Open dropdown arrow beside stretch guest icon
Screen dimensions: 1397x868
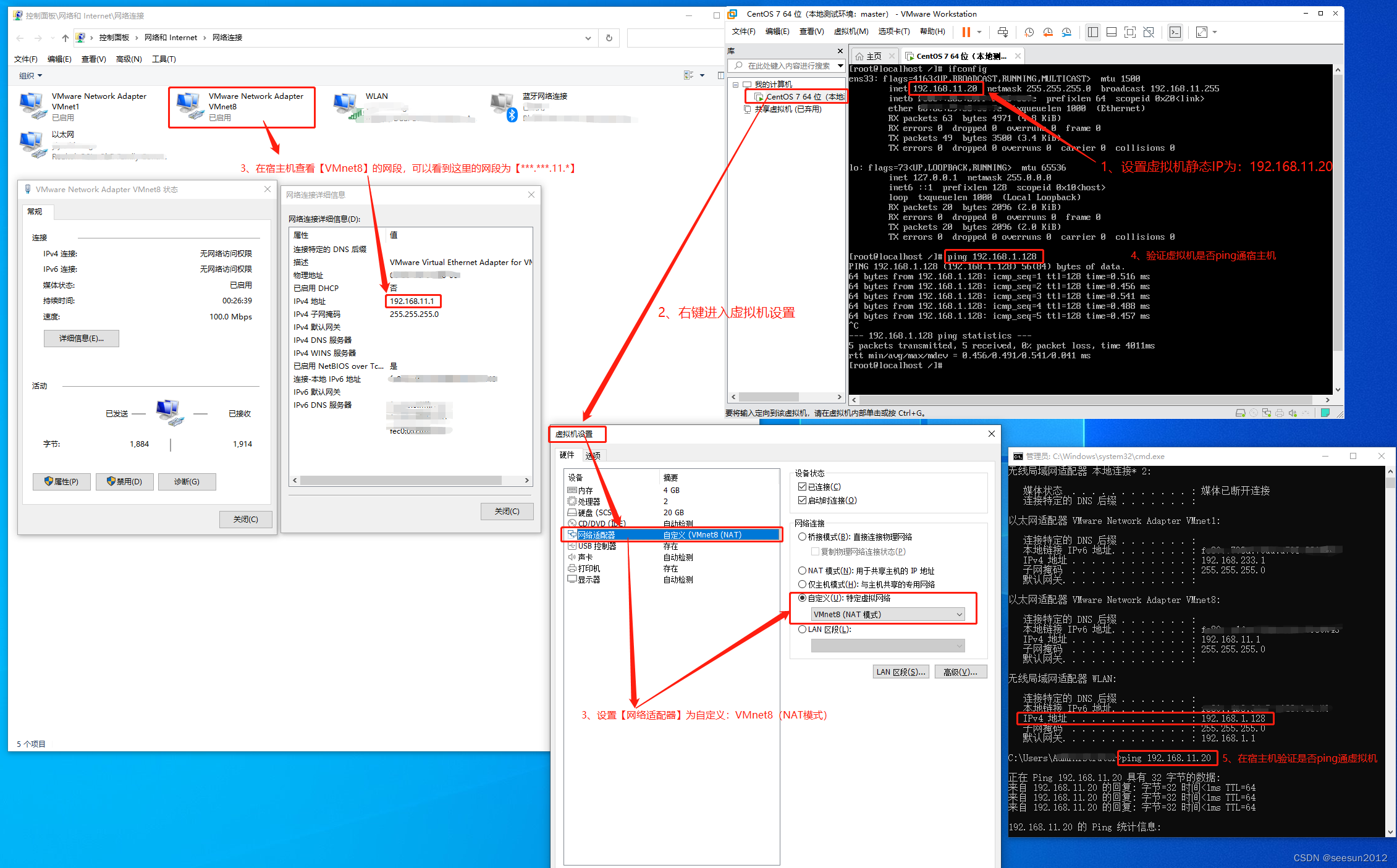point(1215,32)
